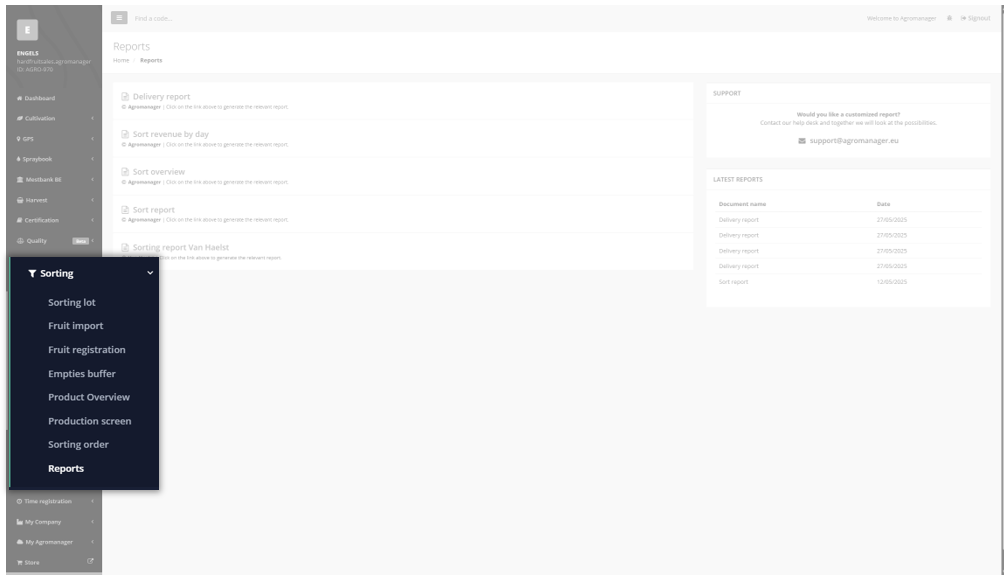Click the Cultivation leaf icon
Screen dimensions: 1004x578
click(x=20, y=118)
